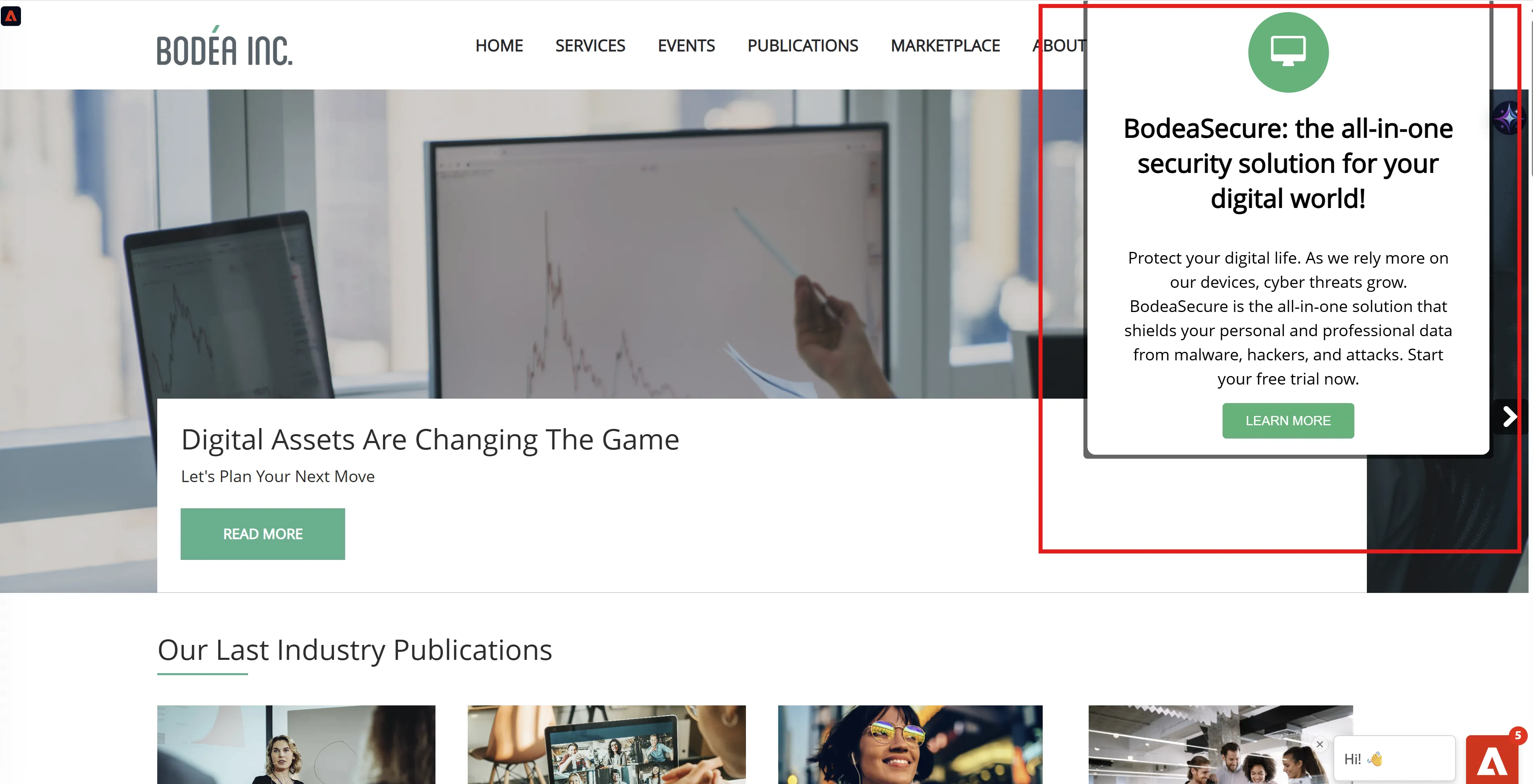Open the MARKETPLACE menu item

coord(945,46)
